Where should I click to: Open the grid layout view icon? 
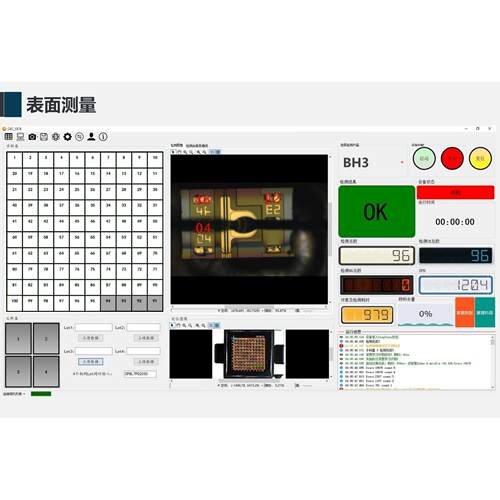[x=9, y=136]
